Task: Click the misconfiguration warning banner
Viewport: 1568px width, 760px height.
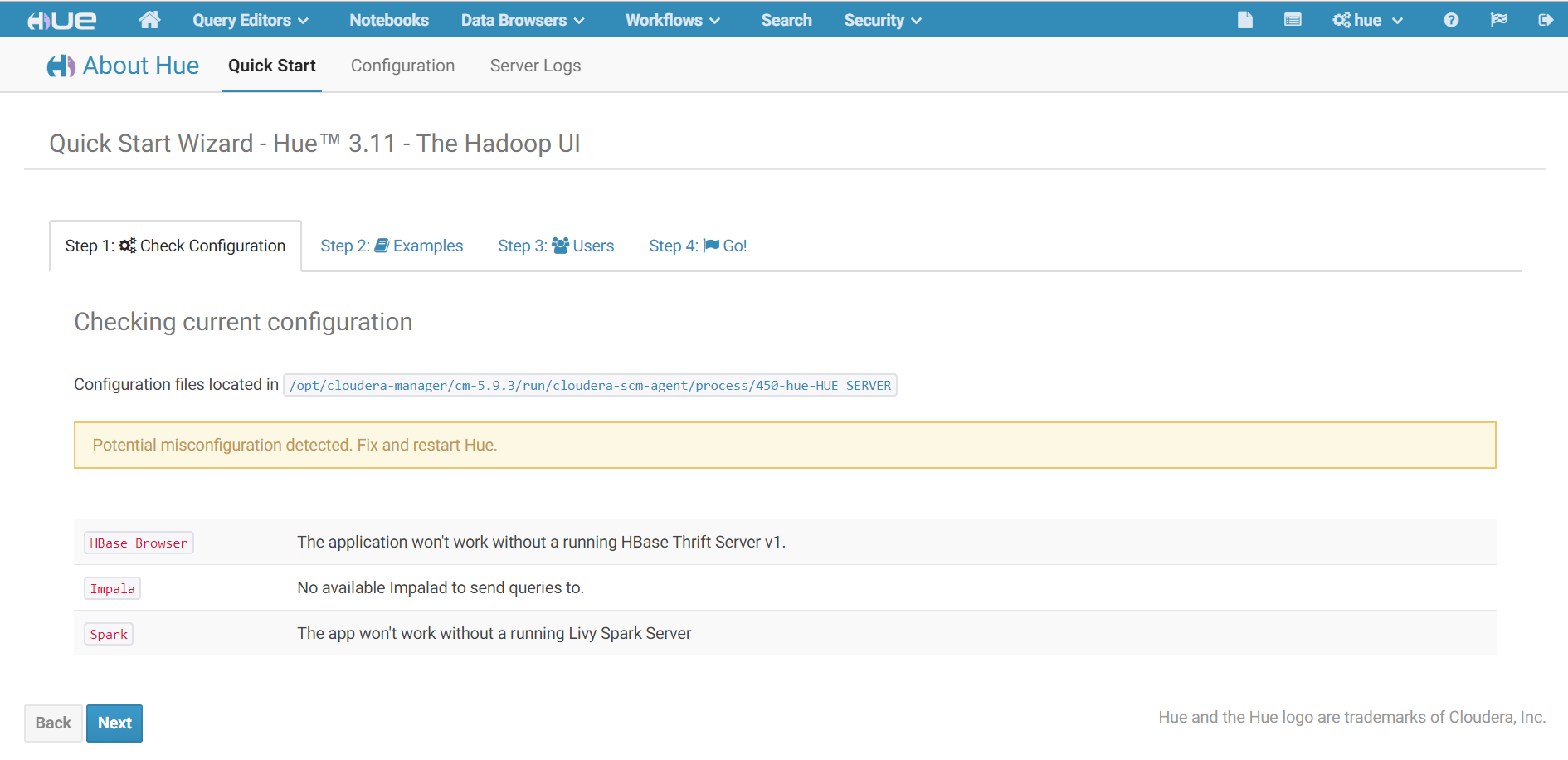Action: coord(785,446)
